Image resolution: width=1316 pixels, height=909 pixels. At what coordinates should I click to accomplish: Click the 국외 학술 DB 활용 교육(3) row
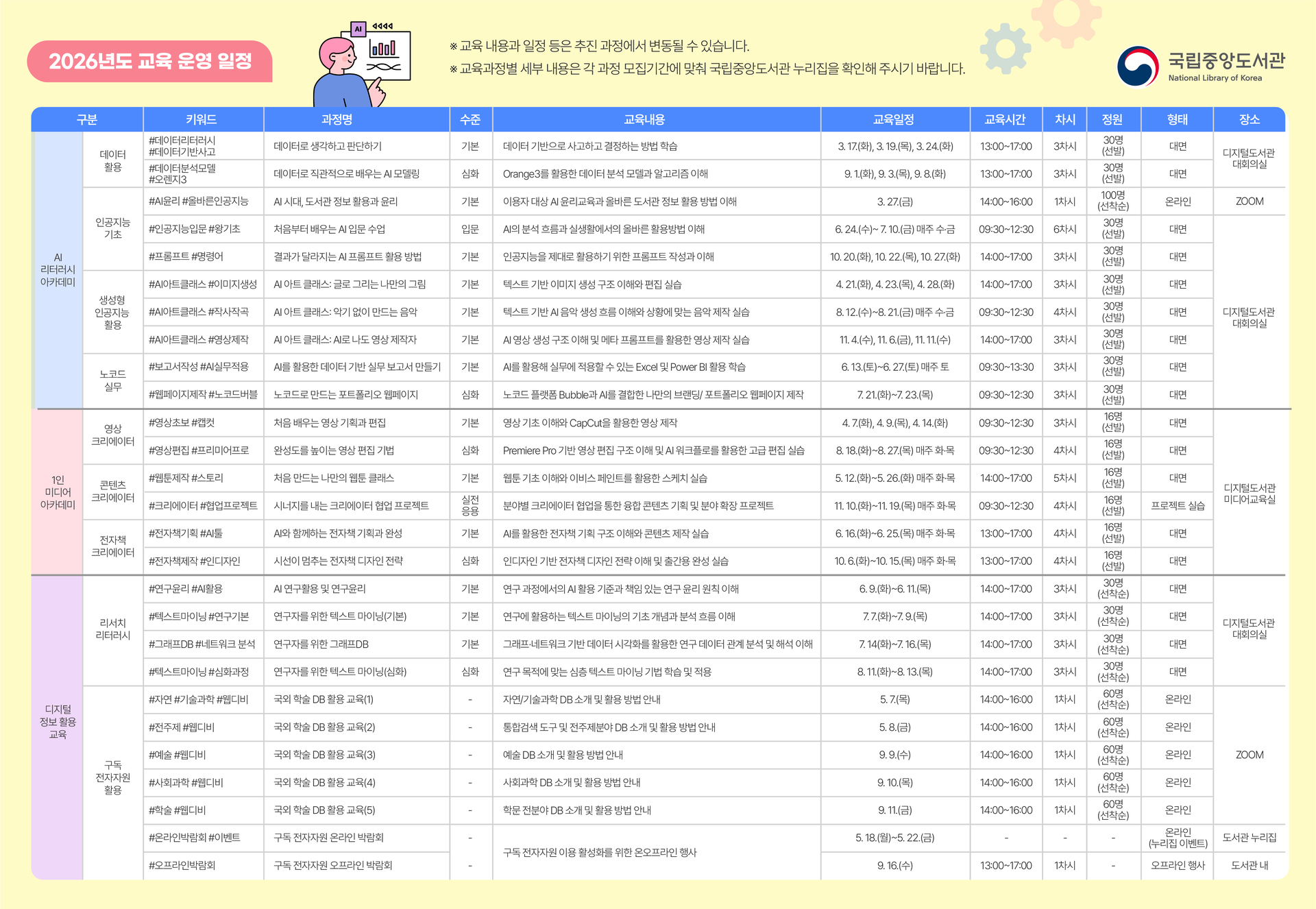(x=324, y=755)
